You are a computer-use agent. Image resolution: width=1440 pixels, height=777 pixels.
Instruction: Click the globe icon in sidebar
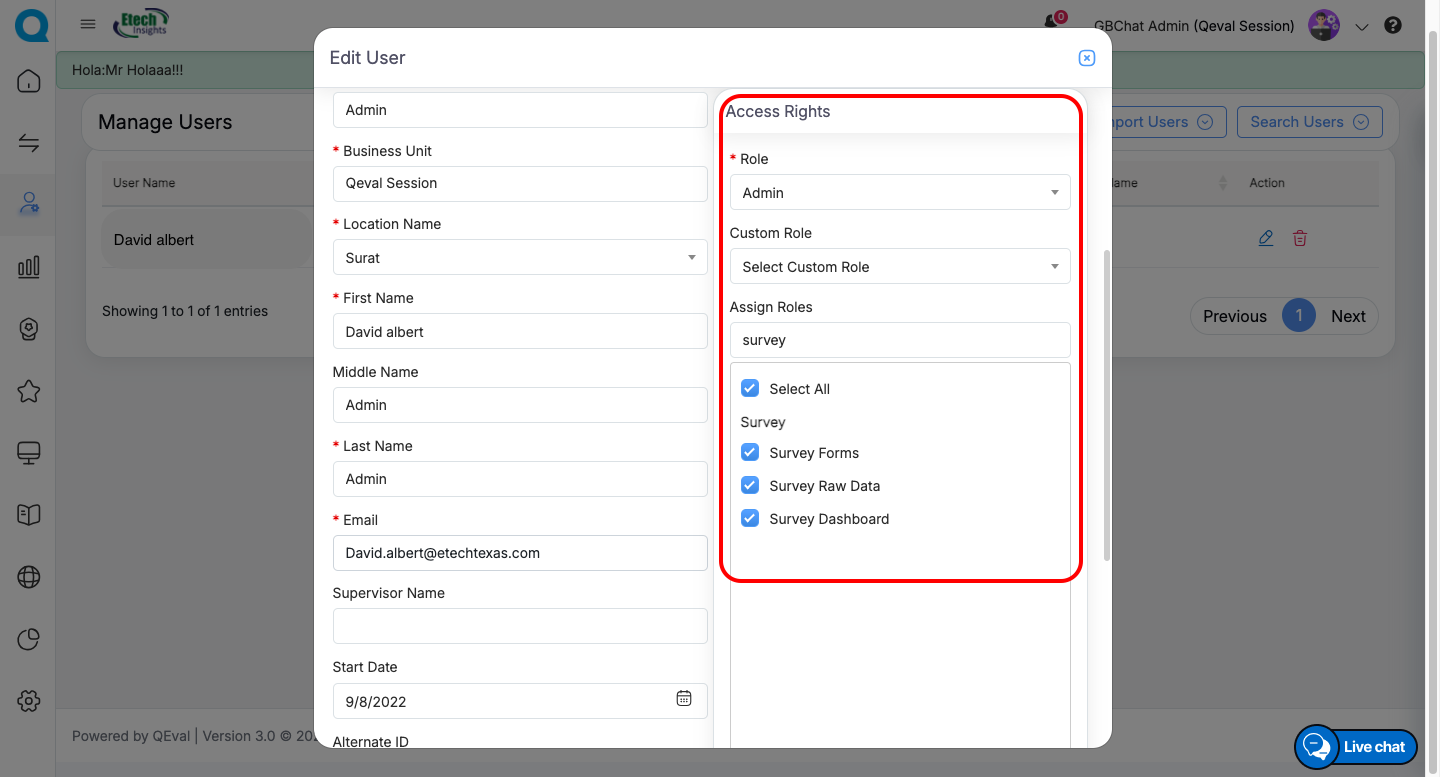coord(29,577)
